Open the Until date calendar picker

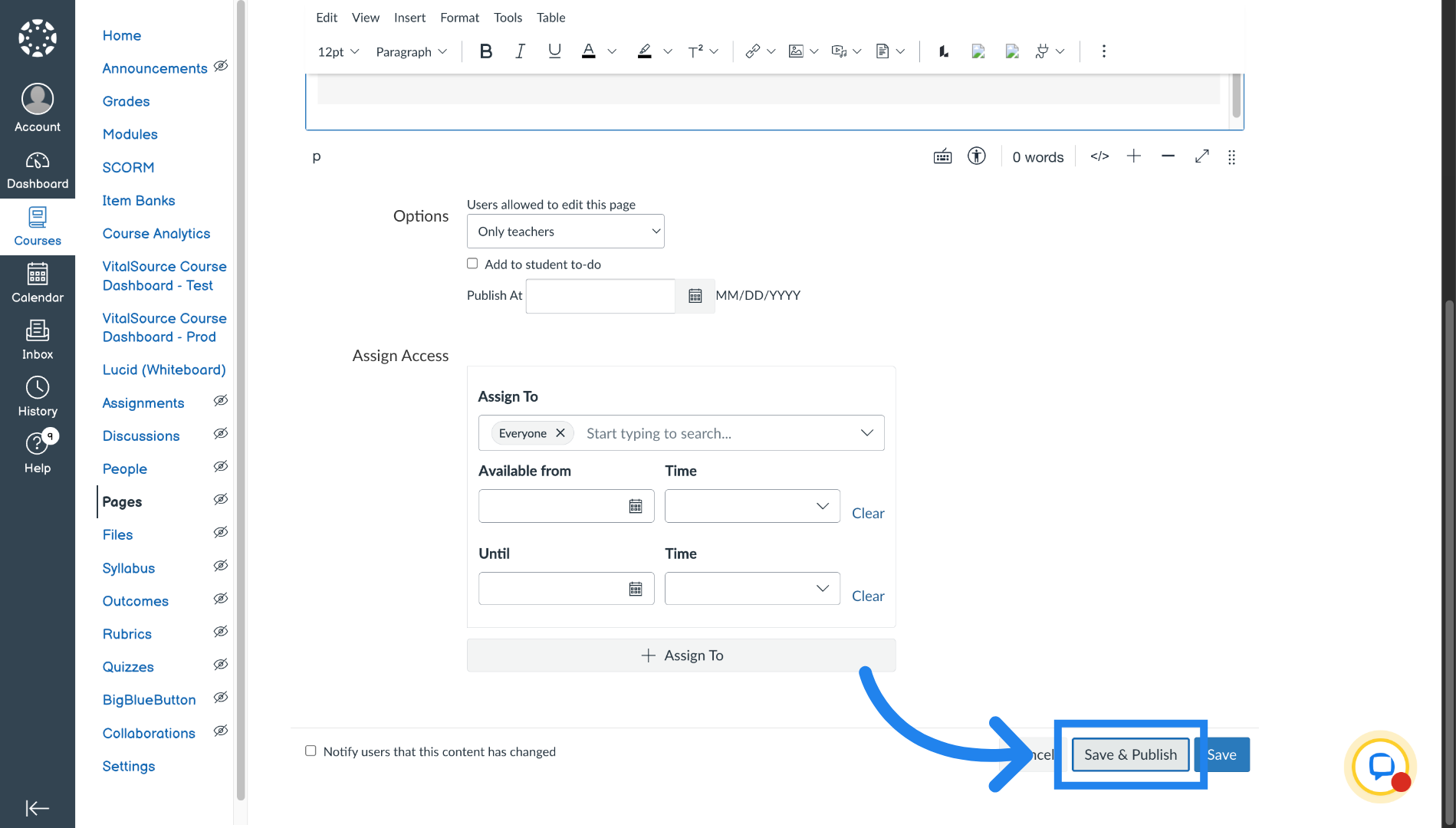pos(635,589)
